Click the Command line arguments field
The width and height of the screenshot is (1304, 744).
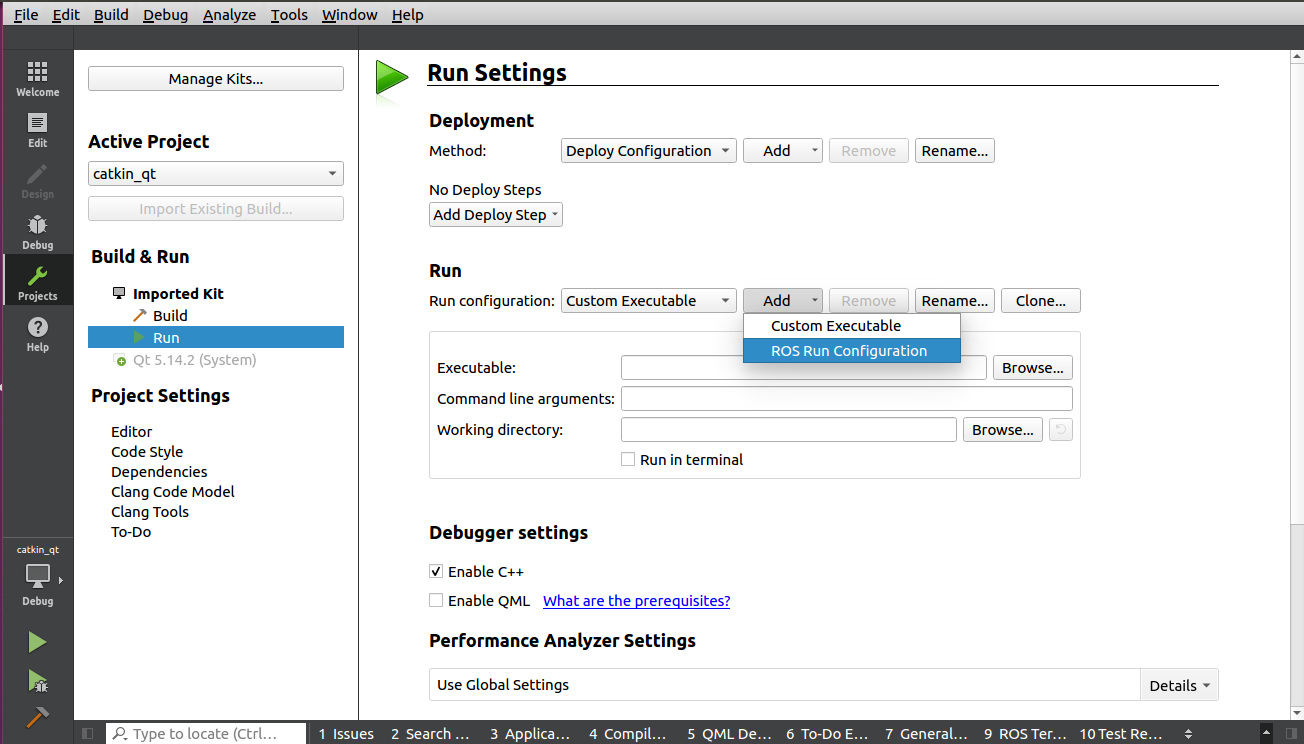(x=847, y=399)
